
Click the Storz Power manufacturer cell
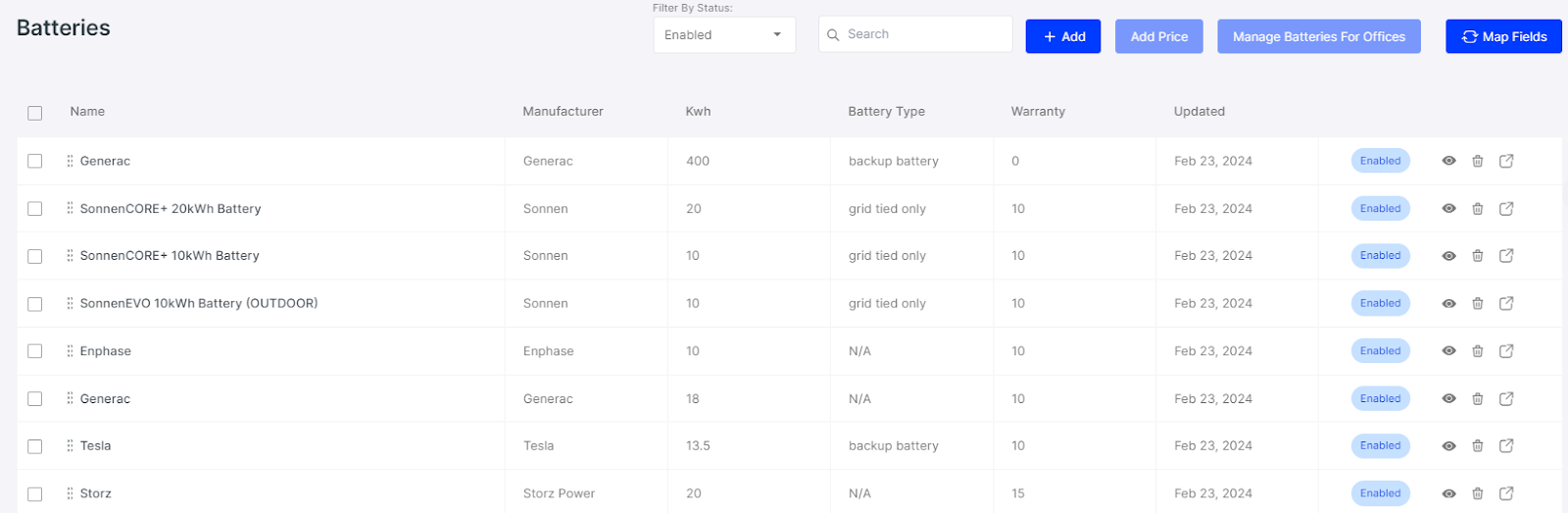(559, 493)
